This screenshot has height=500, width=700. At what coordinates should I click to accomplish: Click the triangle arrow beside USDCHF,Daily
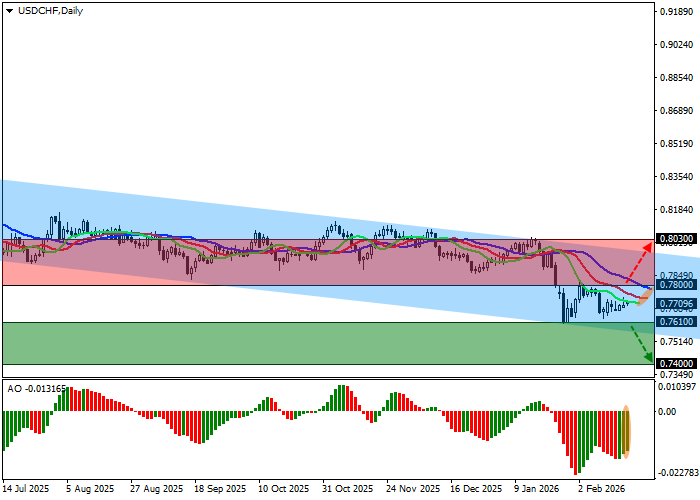pos(9,10)
